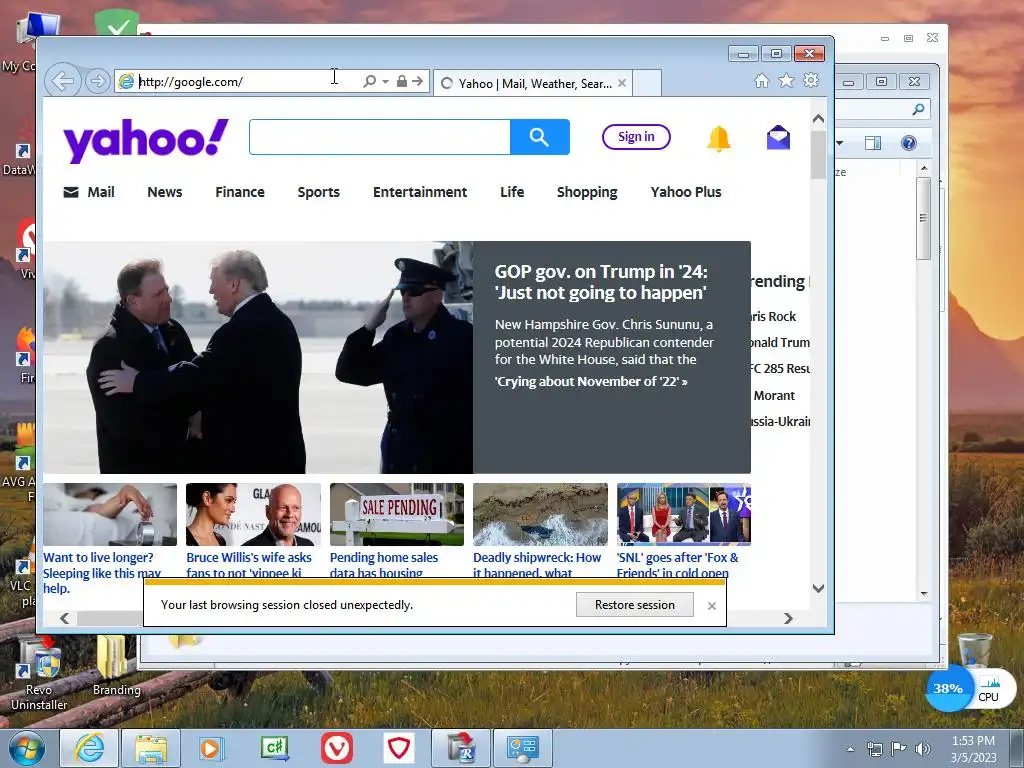Open Revo Uninstaller taskbar icon
This screenshot has height=768, width=1024.
click(461, 748)
